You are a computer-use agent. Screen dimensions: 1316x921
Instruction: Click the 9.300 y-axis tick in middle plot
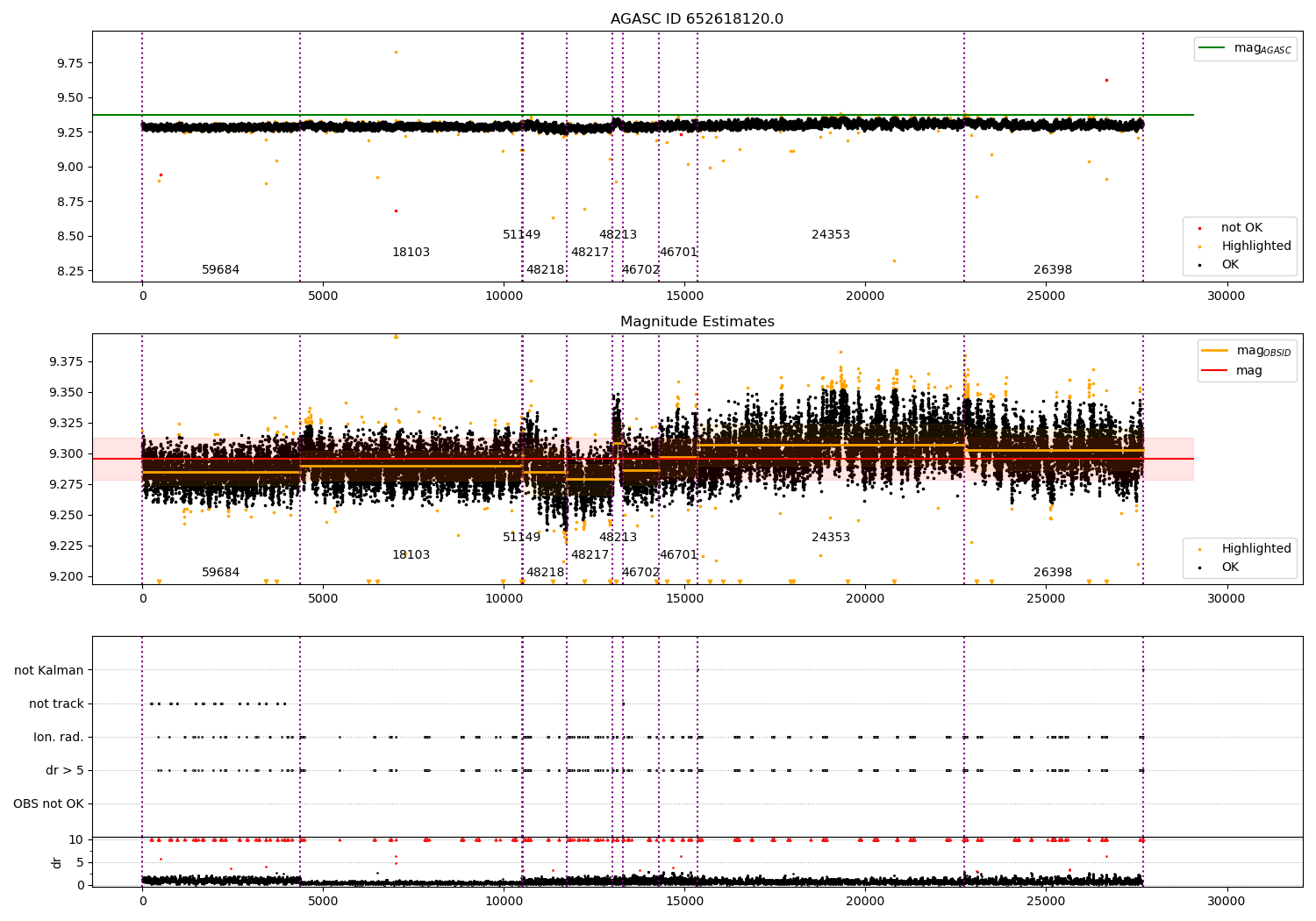point(66,454)
